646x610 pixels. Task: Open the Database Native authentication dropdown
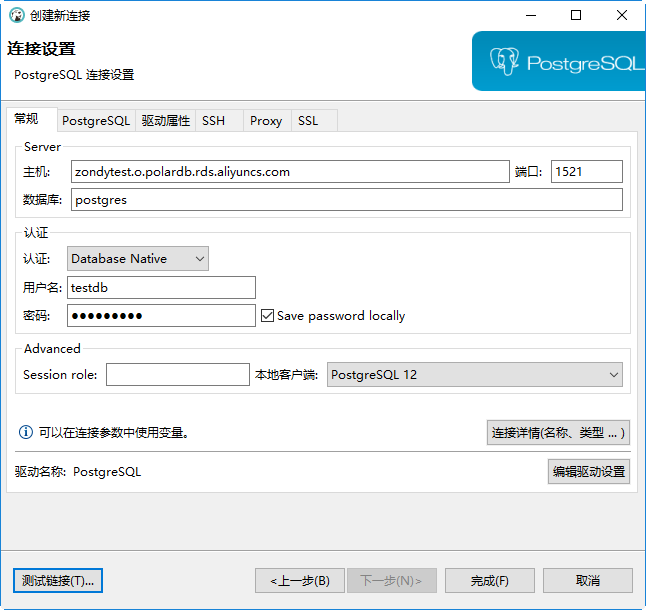(138, 259)
